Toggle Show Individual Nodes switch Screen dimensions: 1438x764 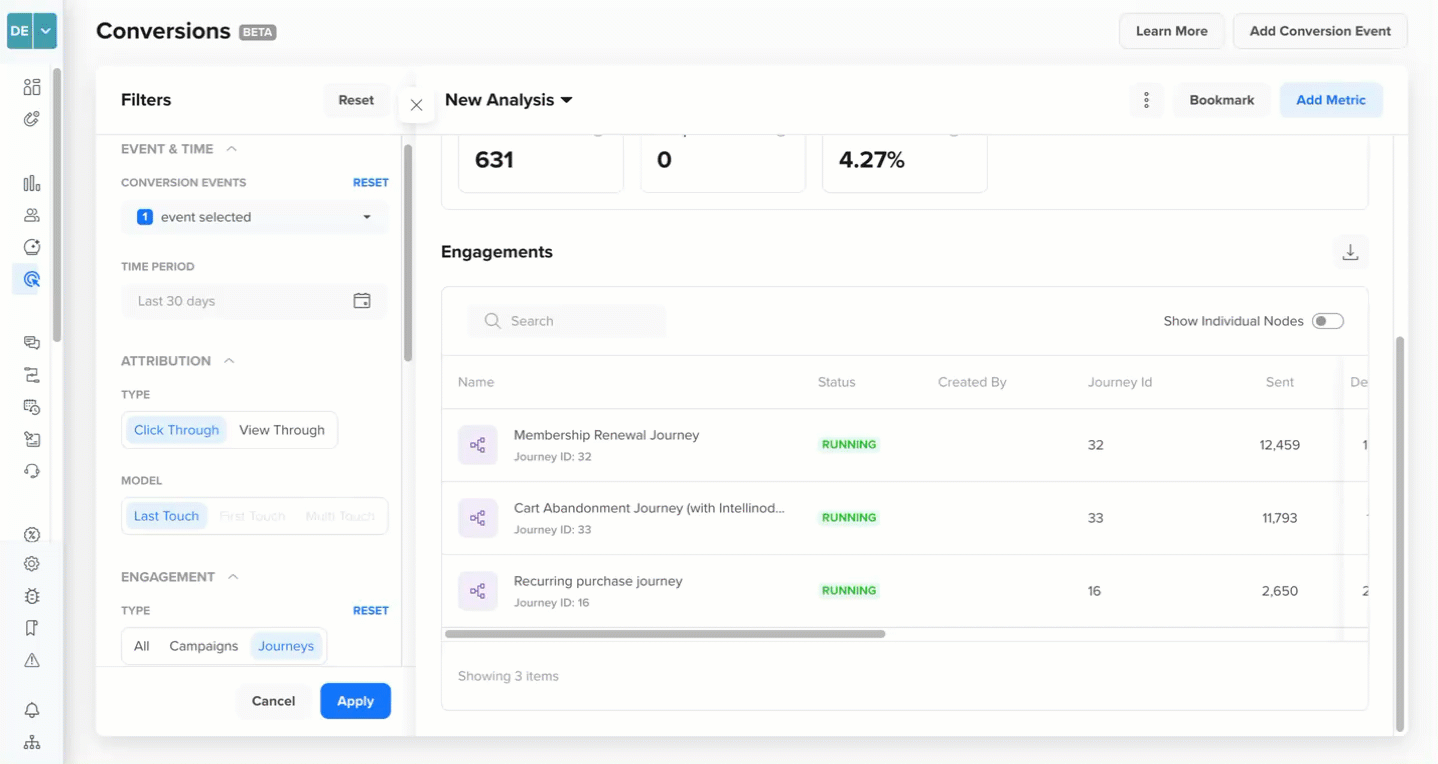(1328, 321)
